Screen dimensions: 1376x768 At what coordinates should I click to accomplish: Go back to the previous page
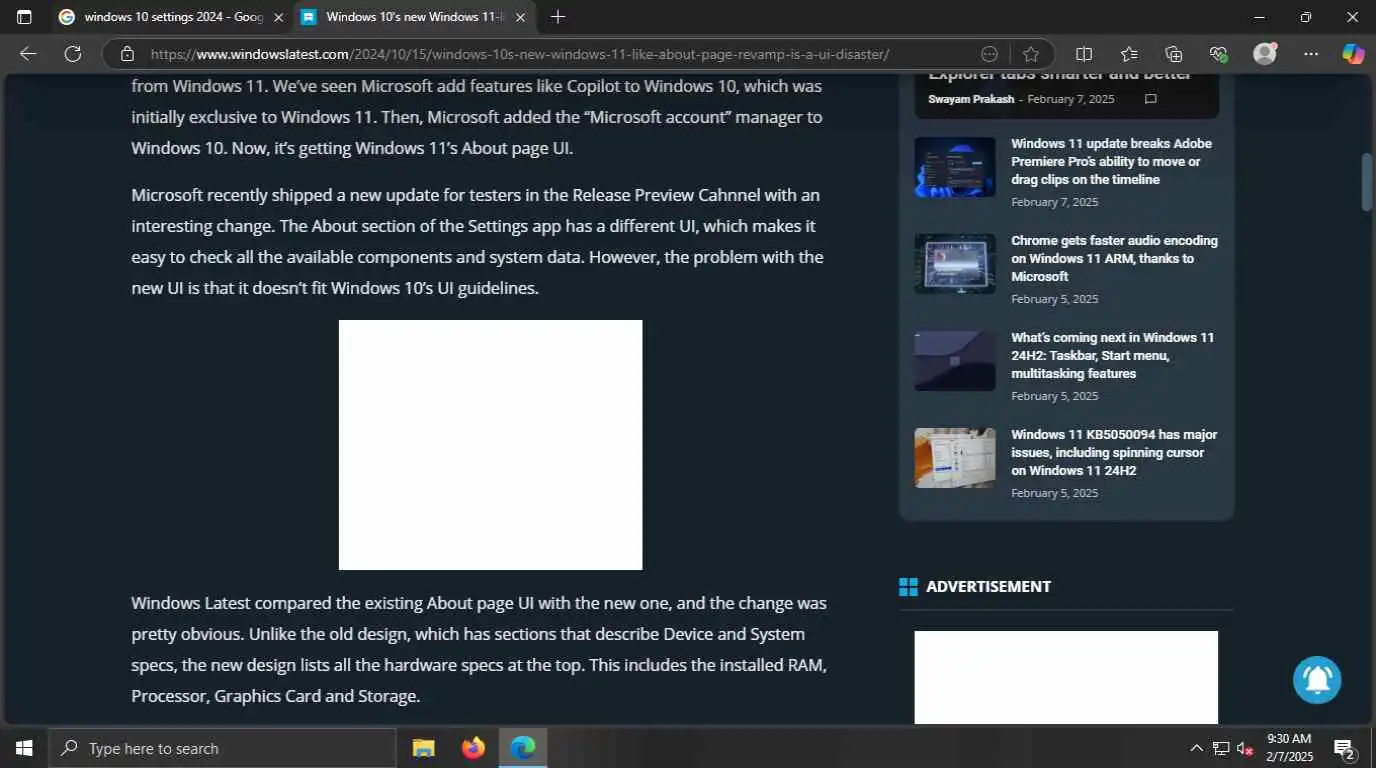(x=28, y=54)
